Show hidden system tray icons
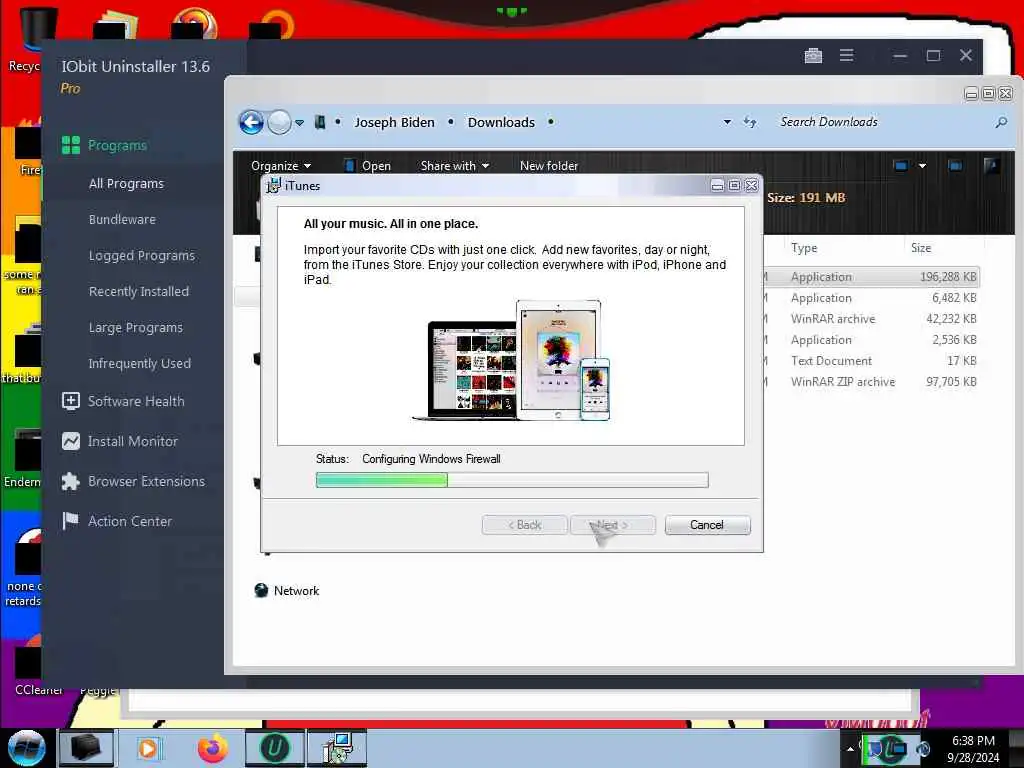 click(x=850, y=749)
